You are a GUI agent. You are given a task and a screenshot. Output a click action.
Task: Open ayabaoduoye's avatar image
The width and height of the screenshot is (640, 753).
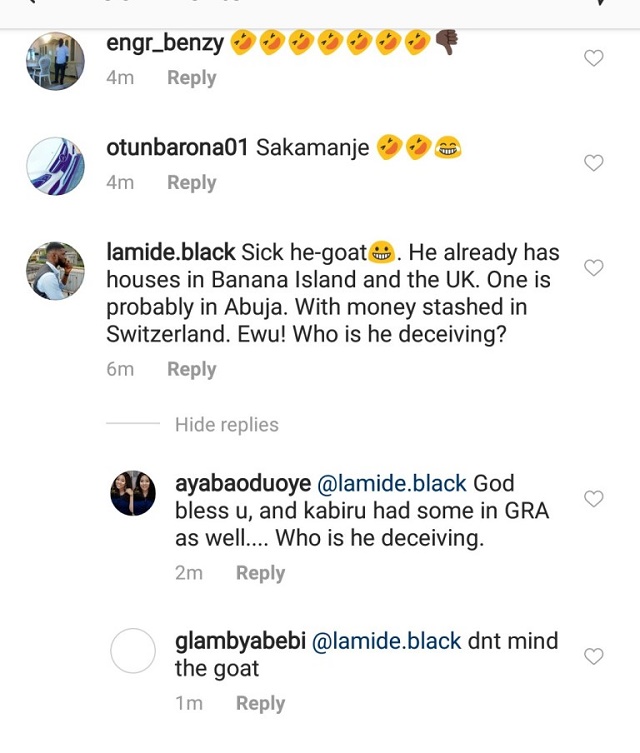tap(133, 493)
